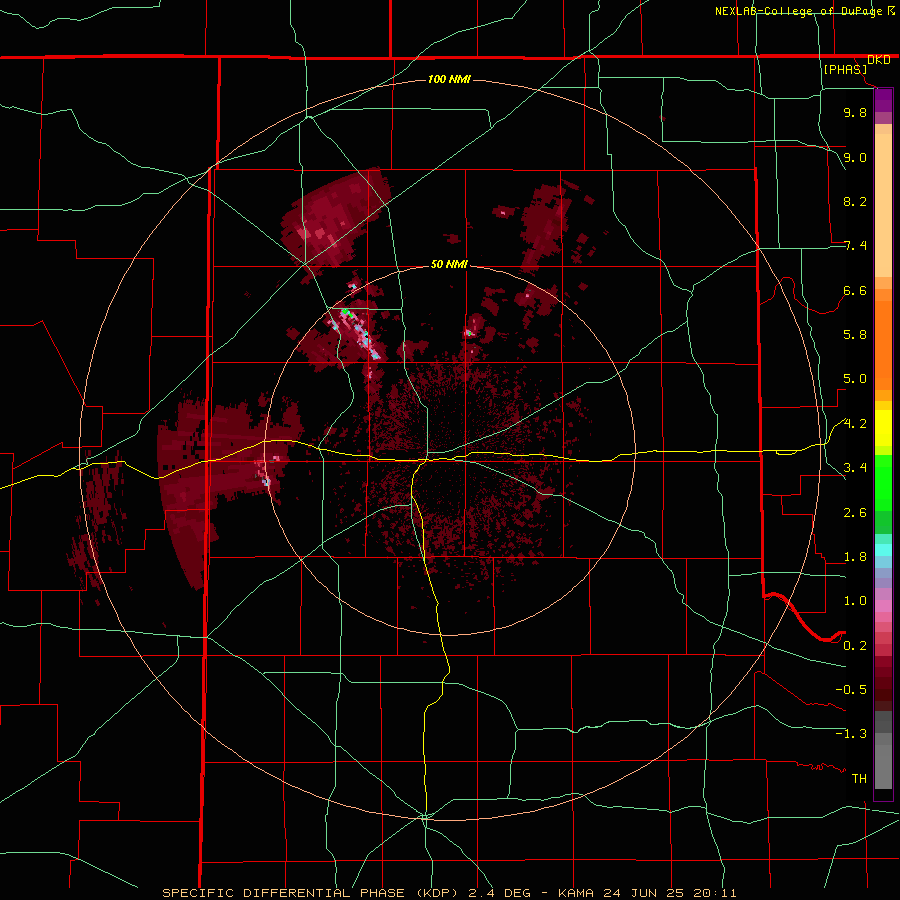Click the 1.0 scale value
The height and width of the screenshot is (900, 900).
[855, 601]
